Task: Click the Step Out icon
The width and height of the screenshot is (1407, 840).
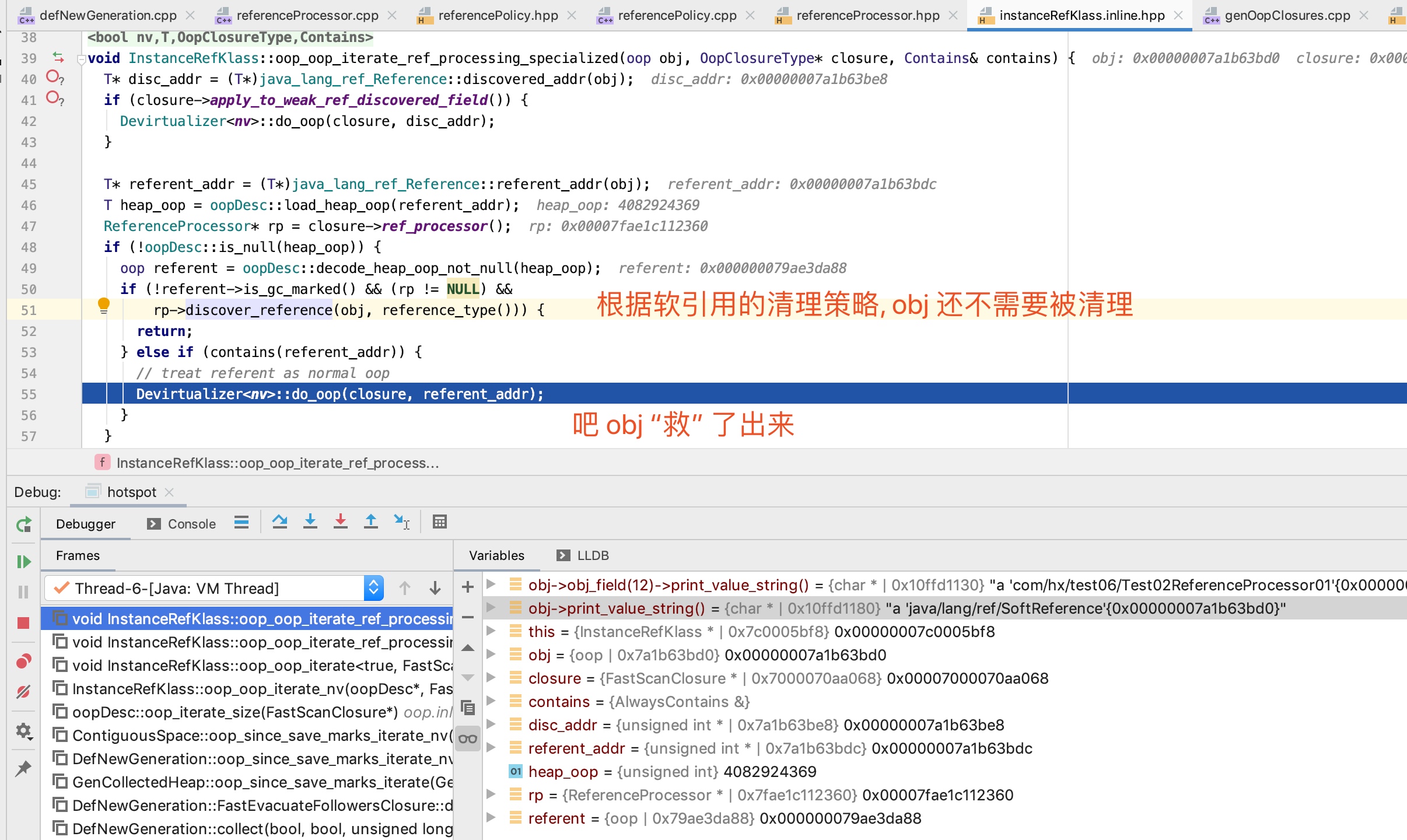Action: tap(371, 521)
